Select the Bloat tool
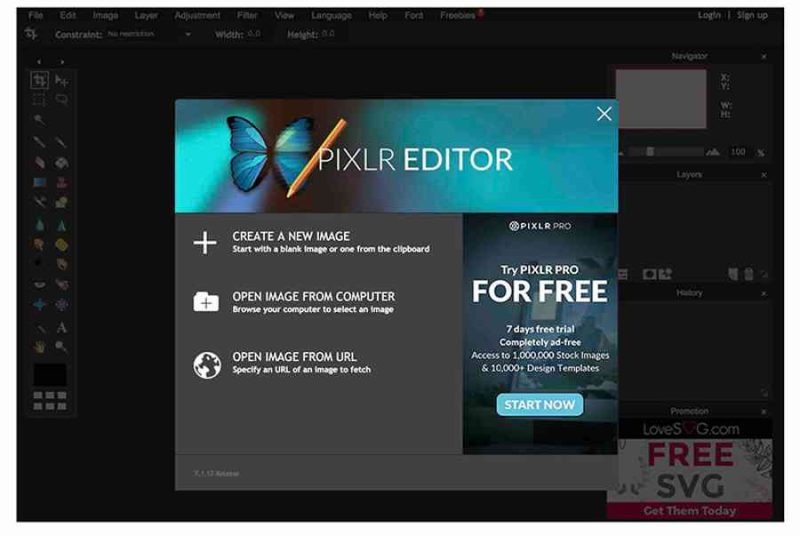Screen dimensions: 800x536 (x=39, y=304)
